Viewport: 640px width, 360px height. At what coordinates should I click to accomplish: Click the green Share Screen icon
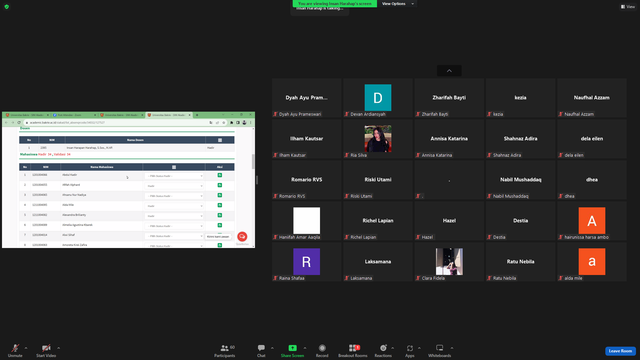[x=292, y=348]
